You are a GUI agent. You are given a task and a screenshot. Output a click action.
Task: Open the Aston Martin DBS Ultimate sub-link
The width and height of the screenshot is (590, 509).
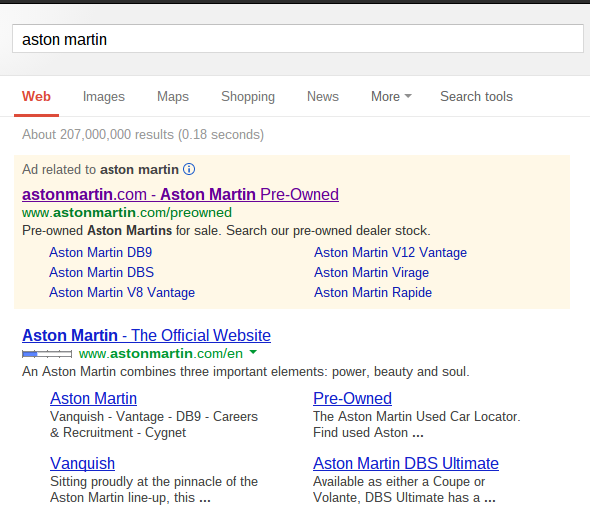pos(406,463)
